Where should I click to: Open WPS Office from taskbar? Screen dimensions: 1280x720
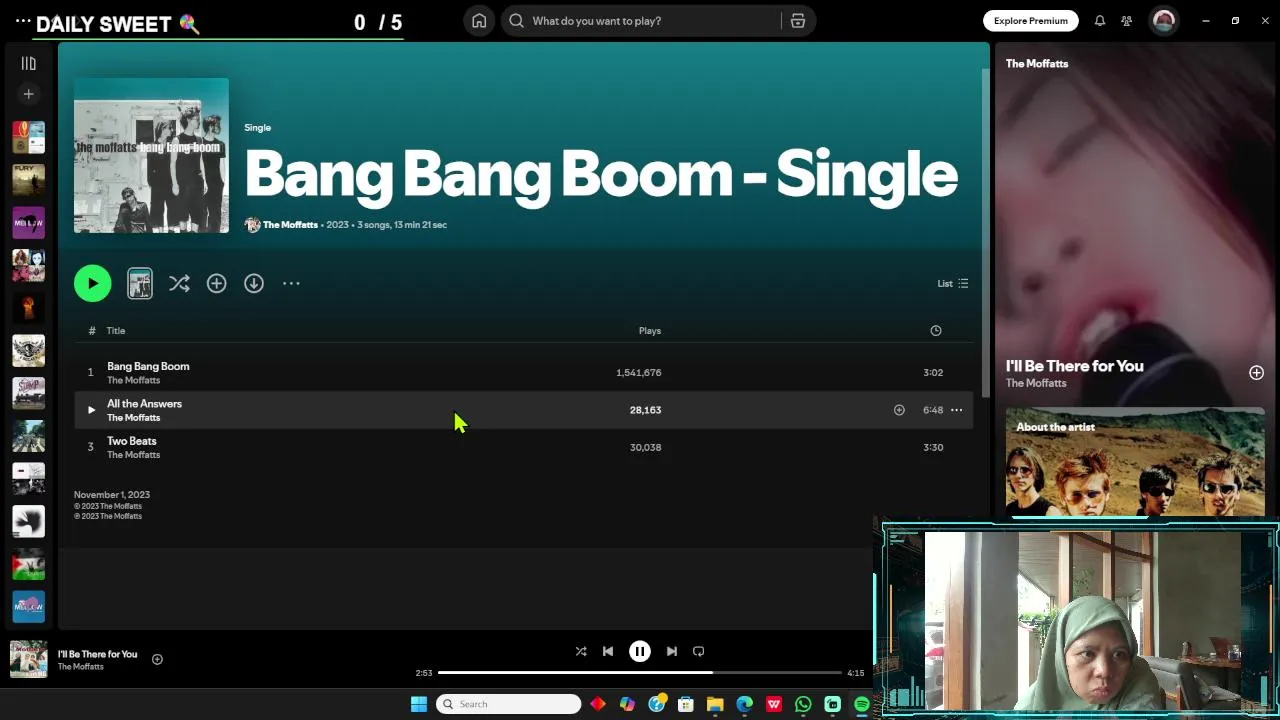pyautogui.click(x=774, y=704)
